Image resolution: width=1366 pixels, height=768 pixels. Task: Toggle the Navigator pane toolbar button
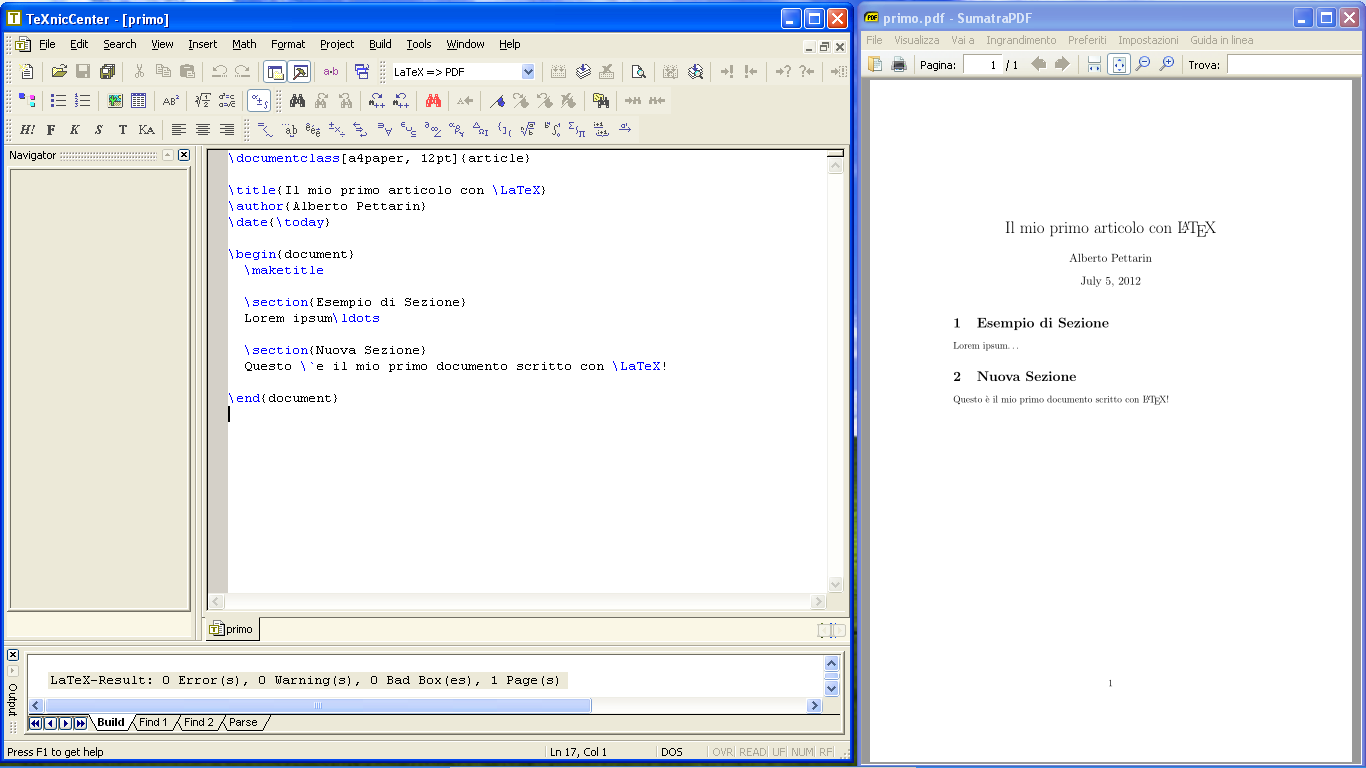pyautogui.click(x=275, y=72)
